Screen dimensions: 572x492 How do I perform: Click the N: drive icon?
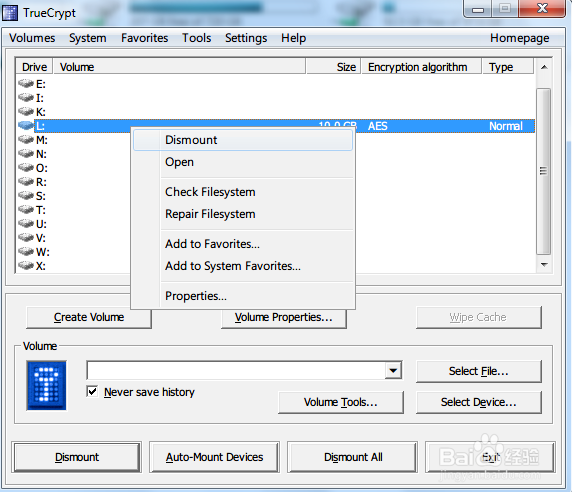pos(26,153)
